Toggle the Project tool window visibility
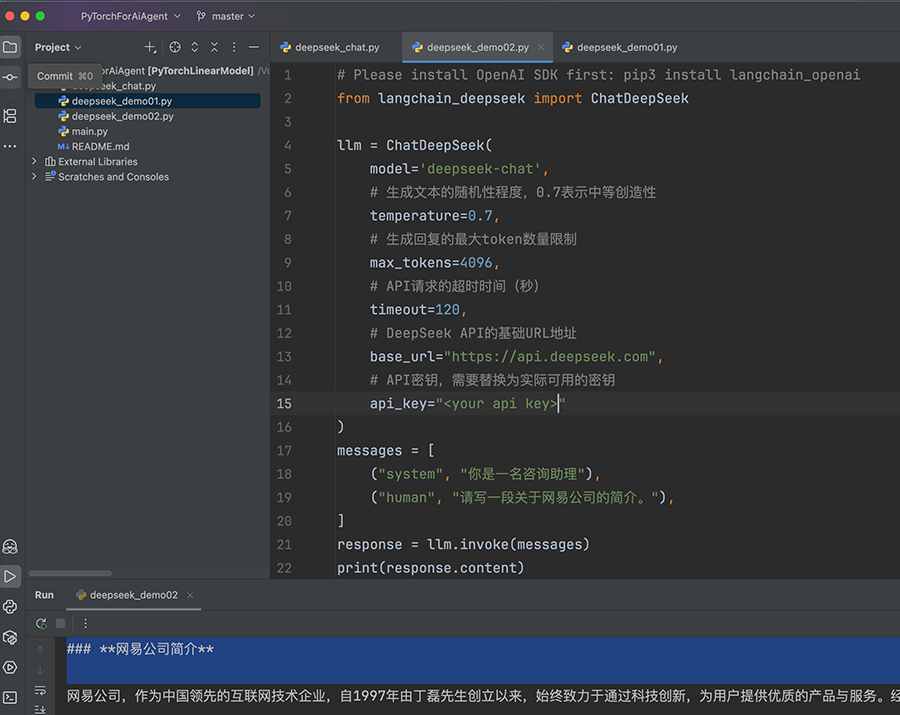The image size is (900, 715). [10, 46]
